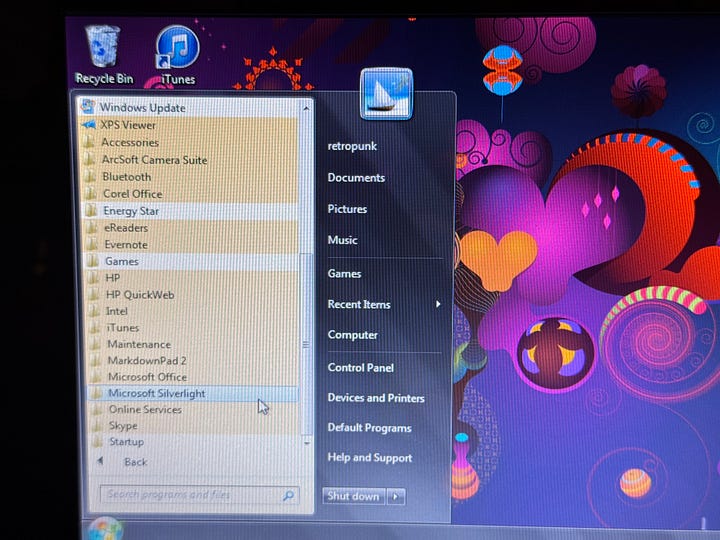Expand the Corel Office folder
This screenshot has width=720, height=540.
click(191, 194)
